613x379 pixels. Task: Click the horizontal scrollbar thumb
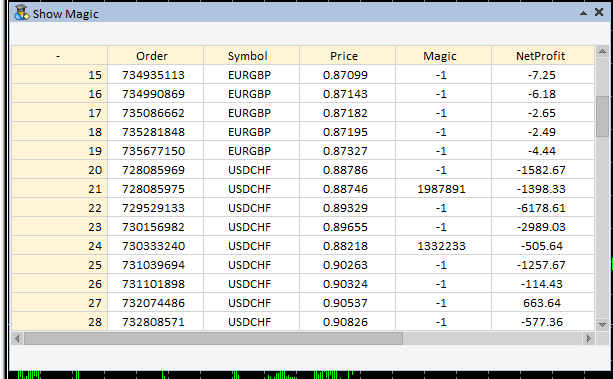click(x=213, y=338)
